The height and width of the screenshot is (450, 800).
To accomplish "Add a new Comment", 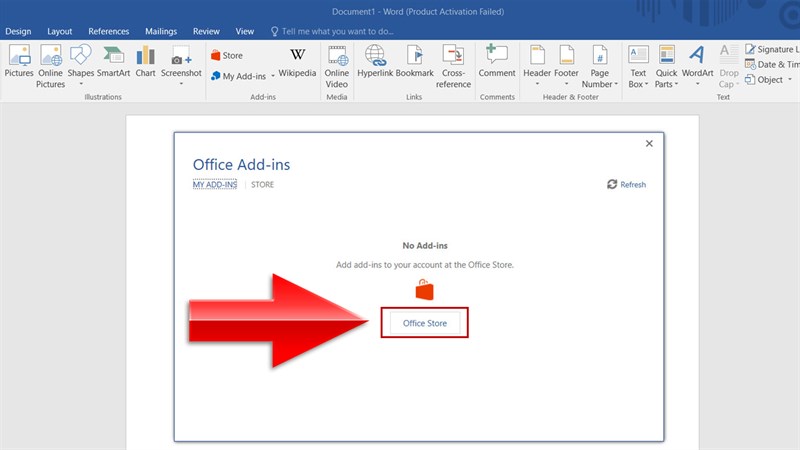I will point(497,61).
